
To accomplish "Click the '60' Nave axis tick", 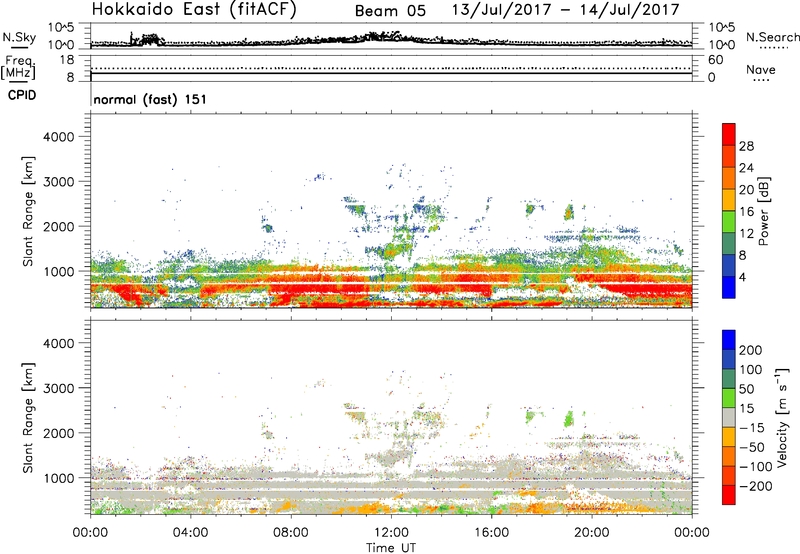I will coord(715,60).
